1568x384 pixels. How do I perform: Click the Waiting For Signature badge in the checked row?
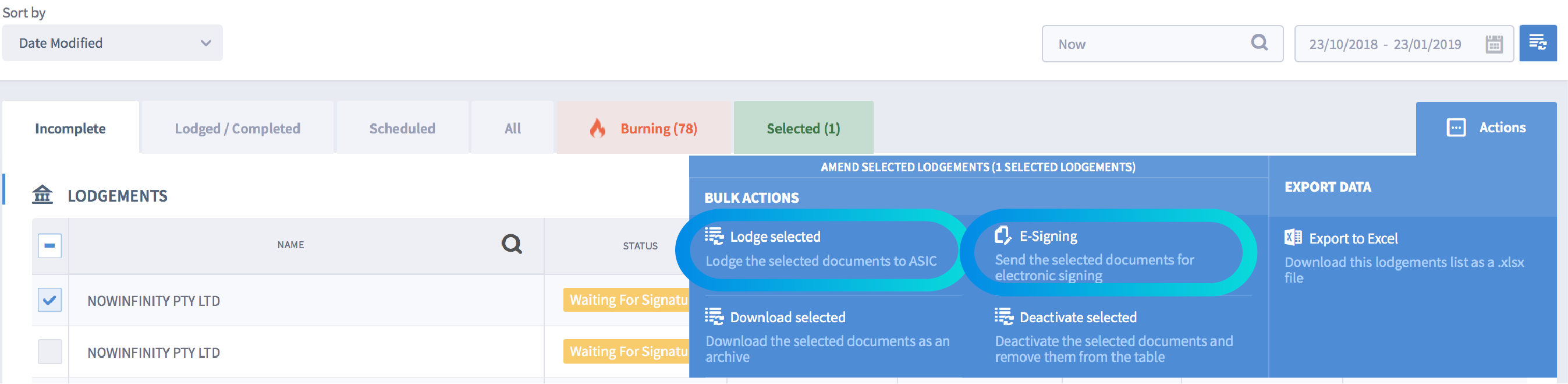click(626, 300)
